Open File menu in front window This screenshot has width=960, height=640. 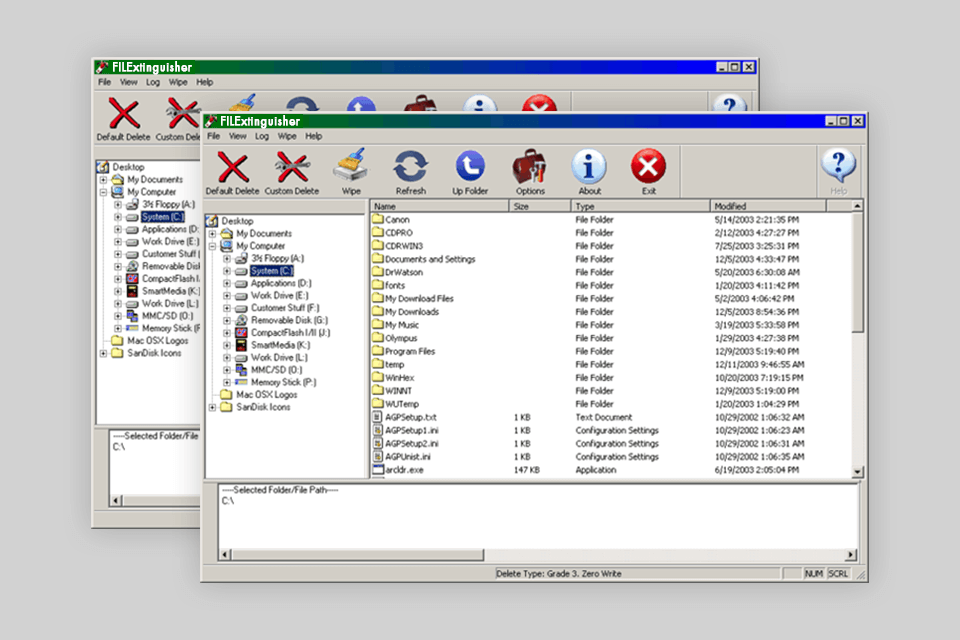click(x=213, y=136)
